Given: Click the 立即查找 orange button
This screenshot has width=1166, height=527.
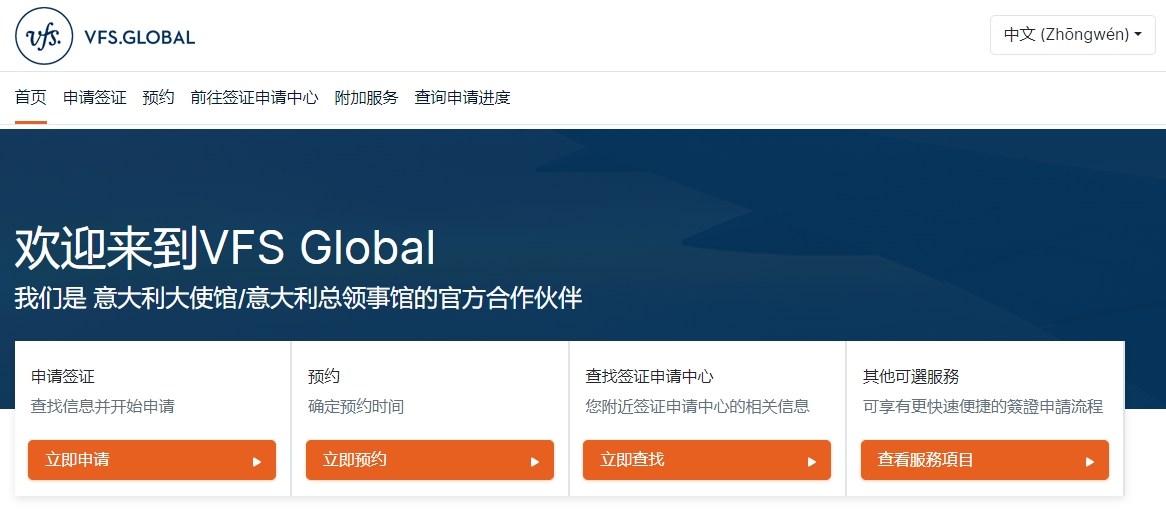Looking at the screenshot, I should coord(706,460).
